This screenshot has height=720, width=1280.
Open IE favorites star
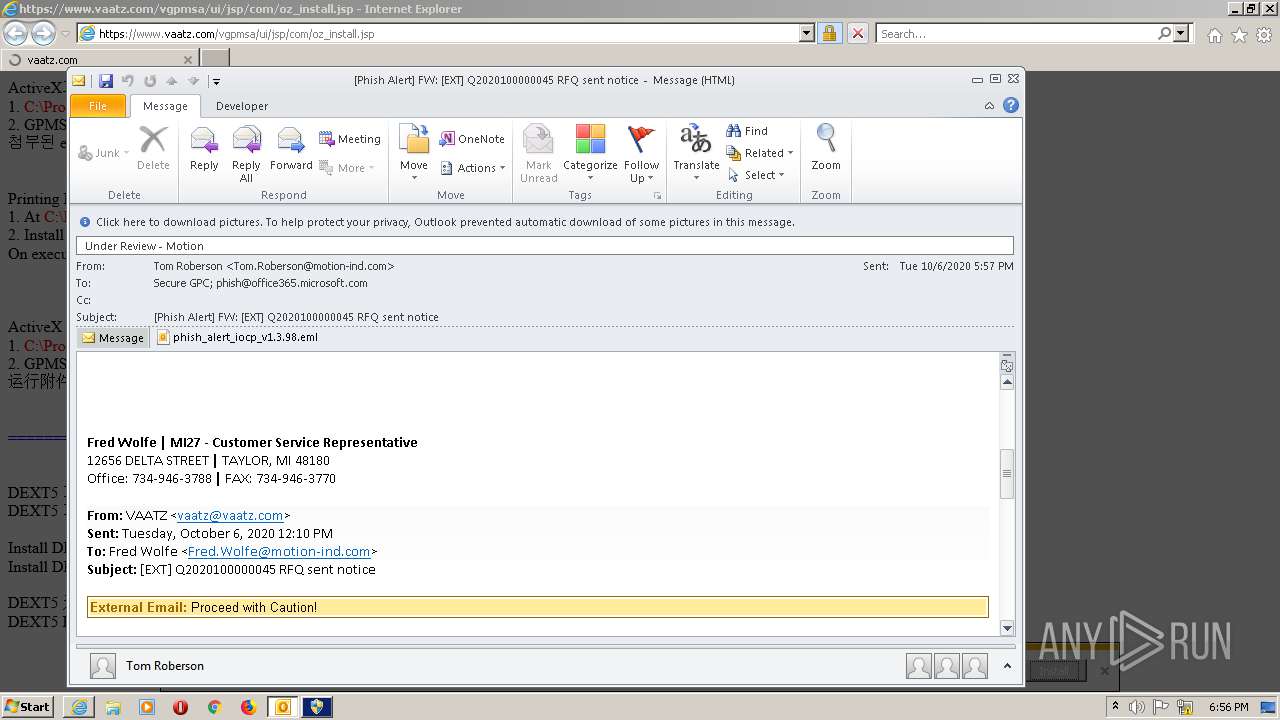coord(1239,35)
